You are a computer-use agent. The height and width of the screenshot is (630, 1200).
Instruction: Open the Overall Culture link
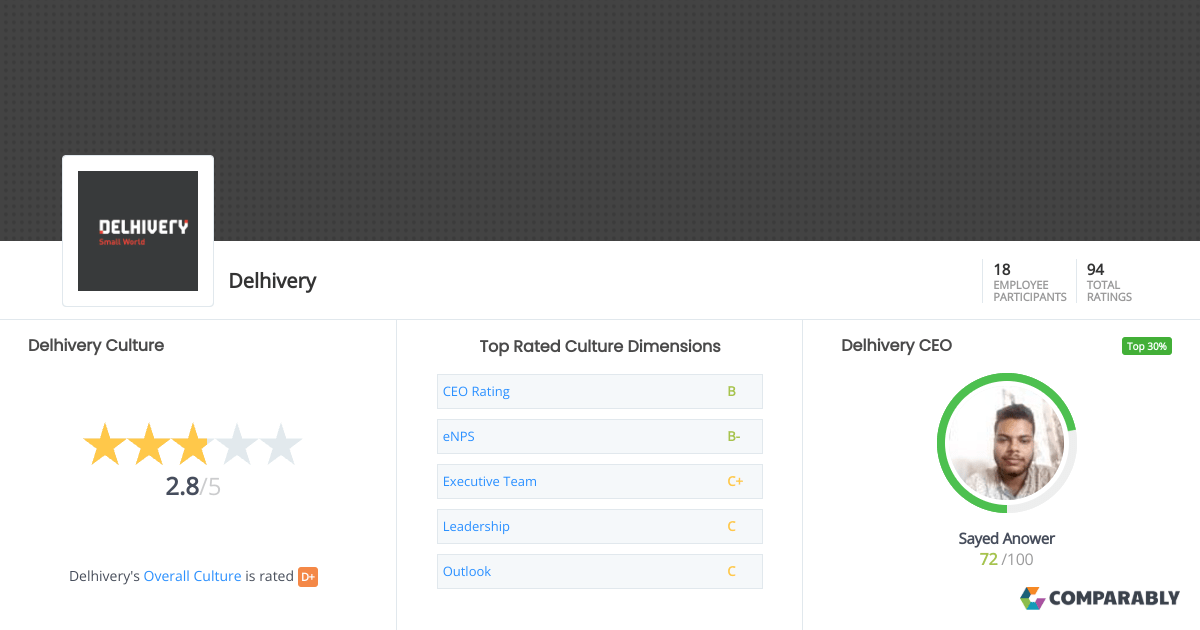click(x=192, y=576)
